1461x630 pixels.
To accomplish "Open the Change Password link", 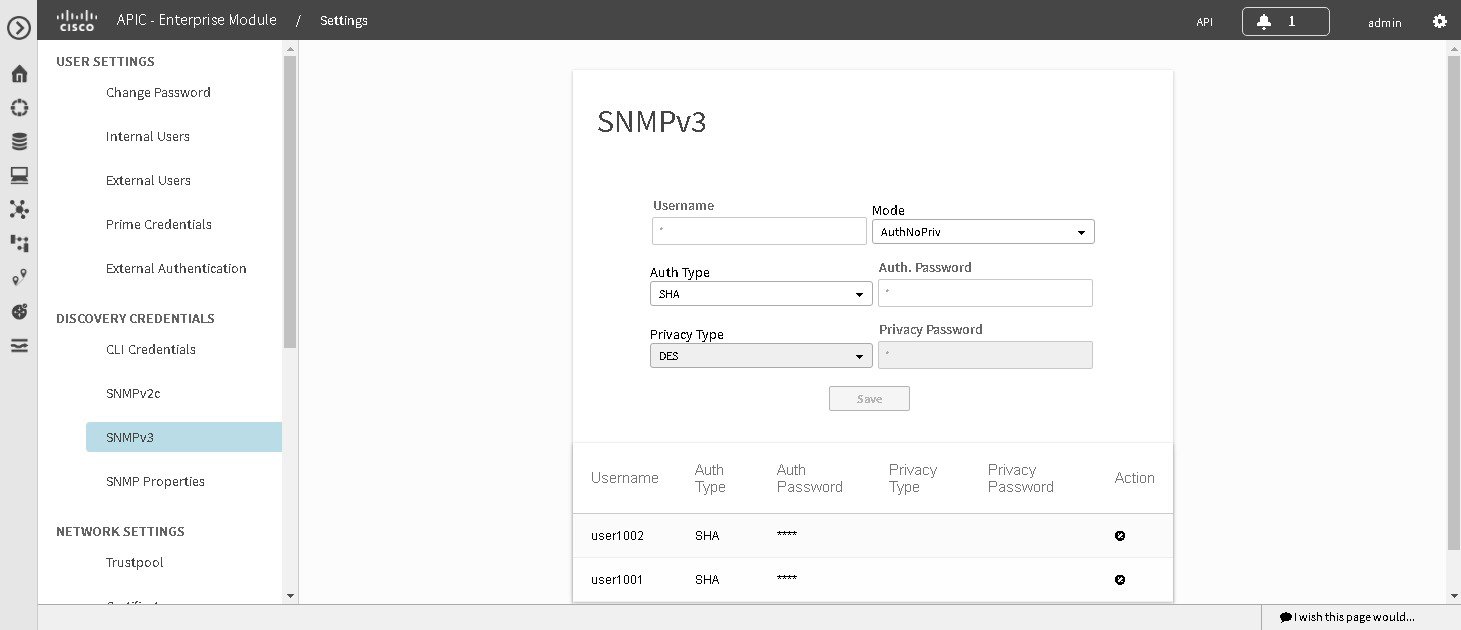I will pyautogui.click(x=158, y=92).
